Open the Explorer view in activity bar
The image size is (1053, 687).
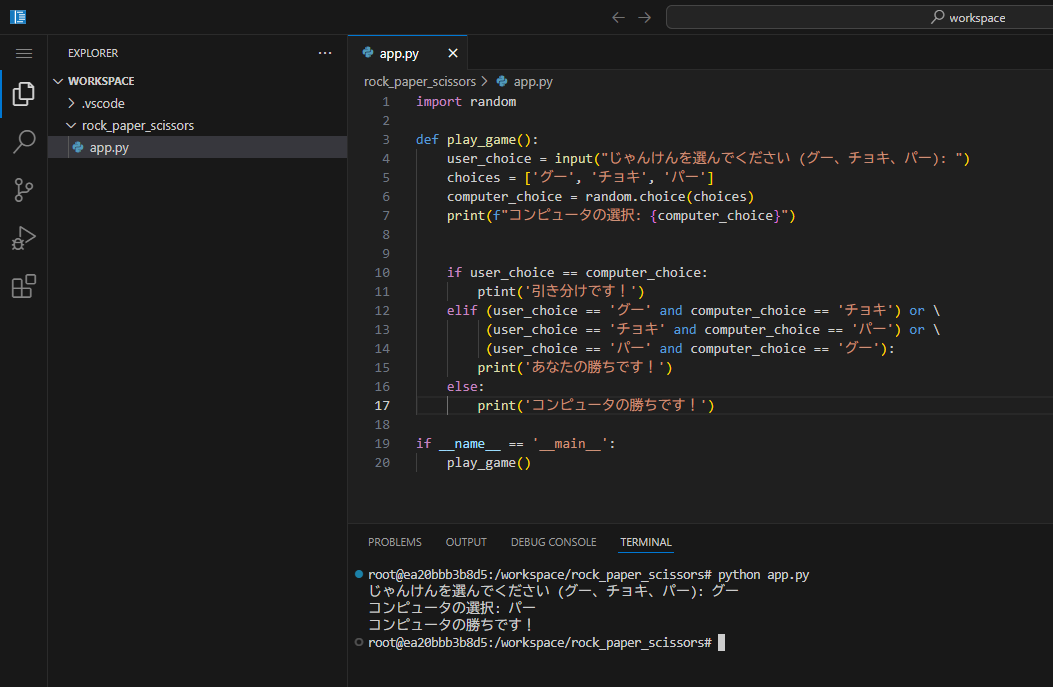[x=23, y=95]
